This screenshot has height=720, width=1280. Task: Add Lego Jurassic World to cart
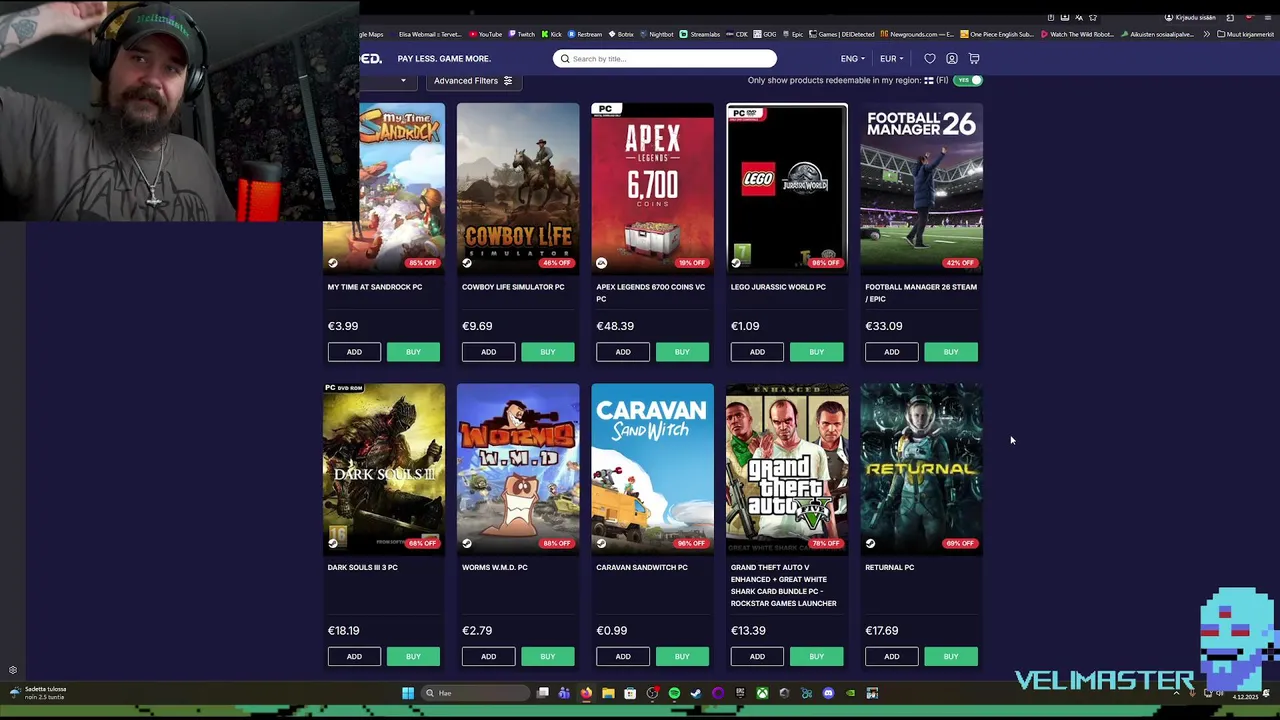tap(757, 352)
